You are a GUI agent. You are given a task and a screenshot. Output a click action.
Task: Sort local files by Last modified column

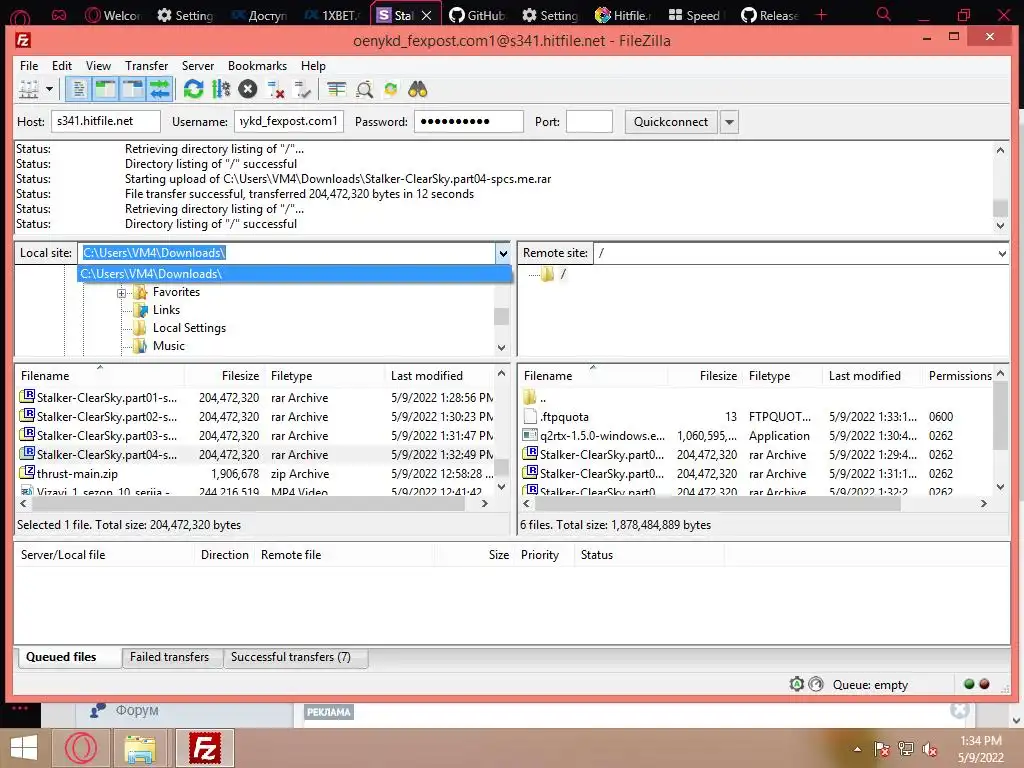pyautogui.click(x=439, y=376)
